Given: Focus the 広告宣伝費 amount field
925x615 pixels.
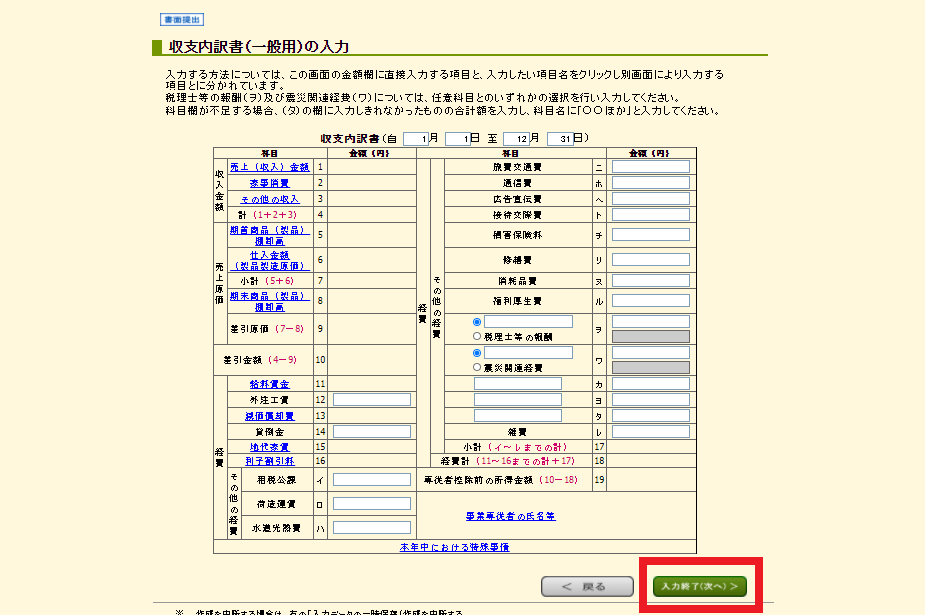Looking at the screenshot, I should click(x=651, y=199).
